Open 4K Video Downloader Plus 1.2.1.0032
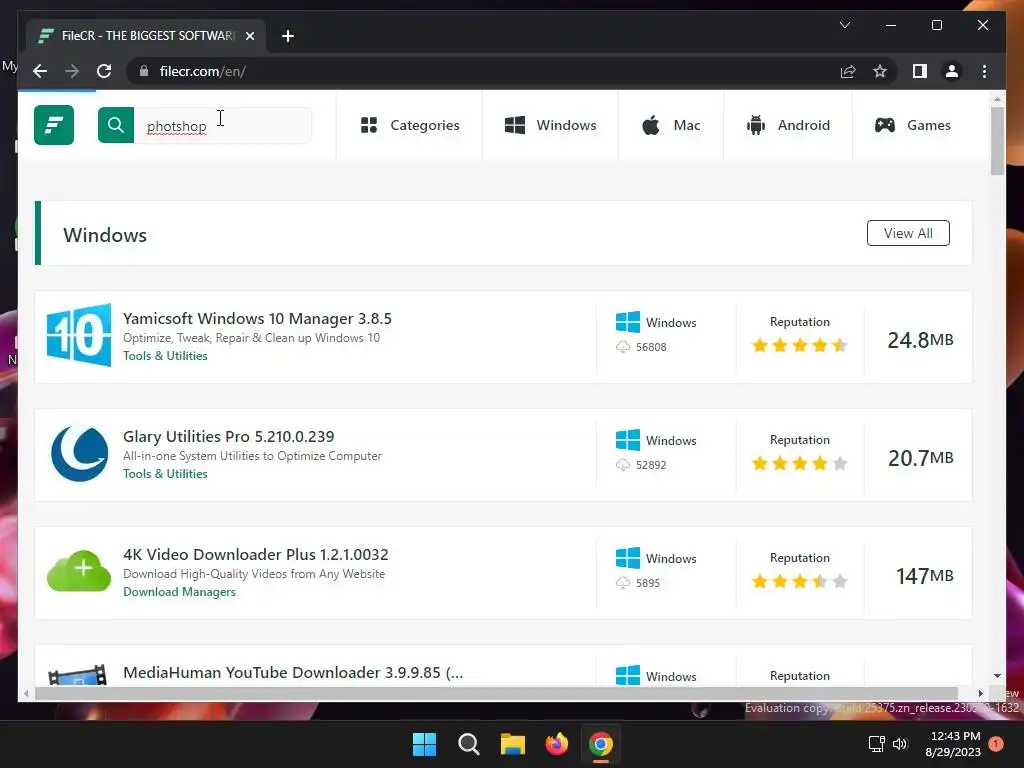This screenshot has width=1024, height=768. click(255, 554)
